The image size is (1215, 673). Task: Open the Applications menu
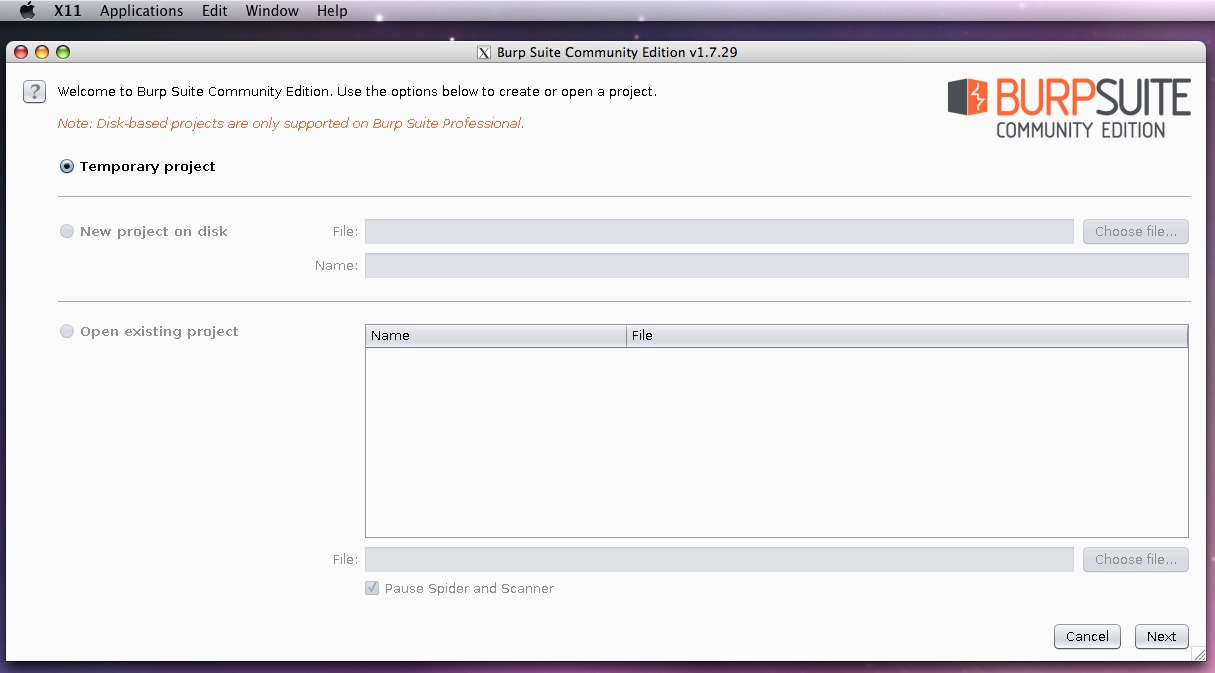[x=140, y=10]
